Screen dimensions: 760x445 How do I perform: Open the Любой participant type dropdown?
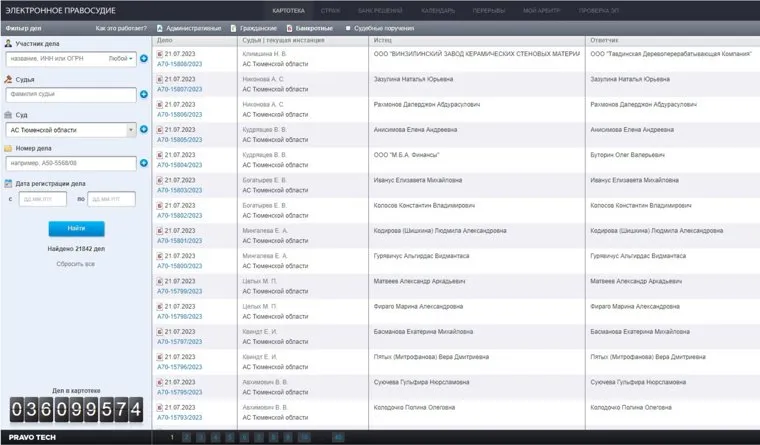tap(120, 59)
